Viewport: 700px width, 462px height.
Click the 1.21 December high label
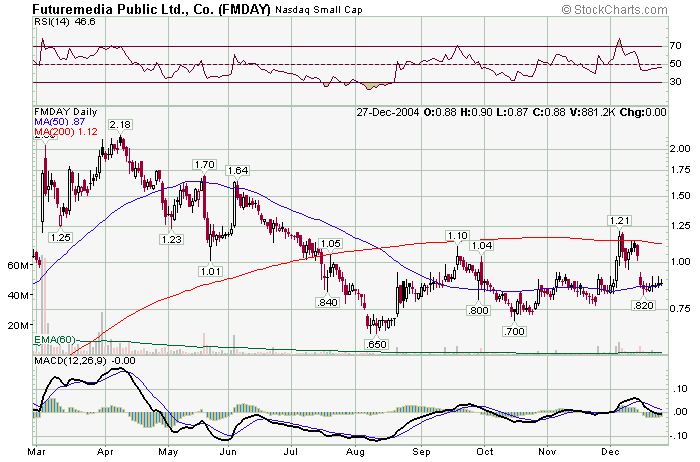click(x=620, y=221)
